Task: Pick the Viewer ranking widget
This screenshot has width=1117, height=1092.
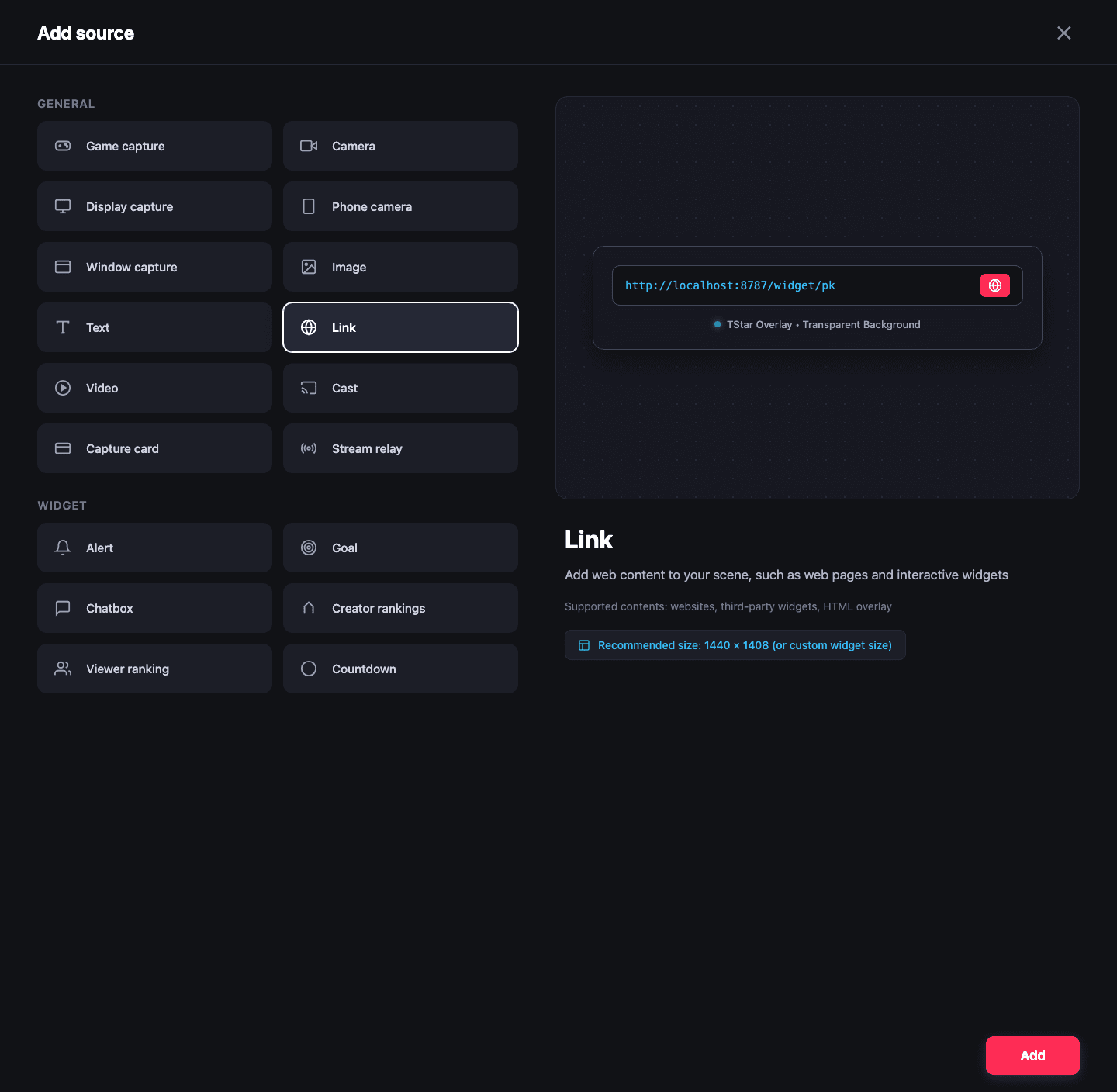Action: (x=154, y=669)
